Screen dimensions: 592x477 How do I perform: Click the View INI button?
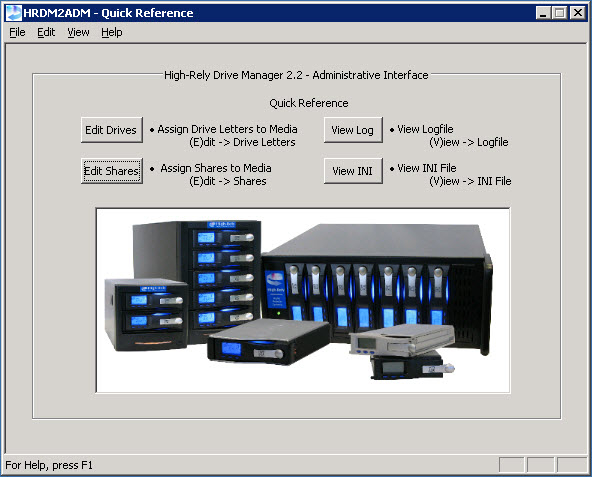(353, 171)
